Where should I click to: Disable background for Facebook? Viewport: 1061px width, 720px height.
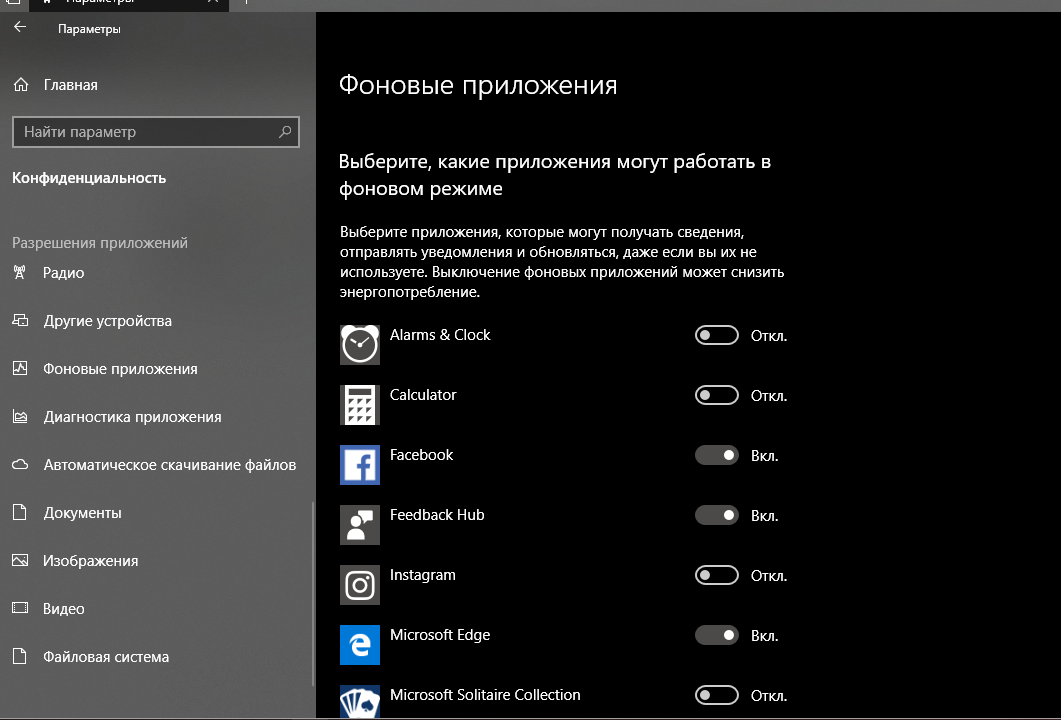click(x=717, y=455)
